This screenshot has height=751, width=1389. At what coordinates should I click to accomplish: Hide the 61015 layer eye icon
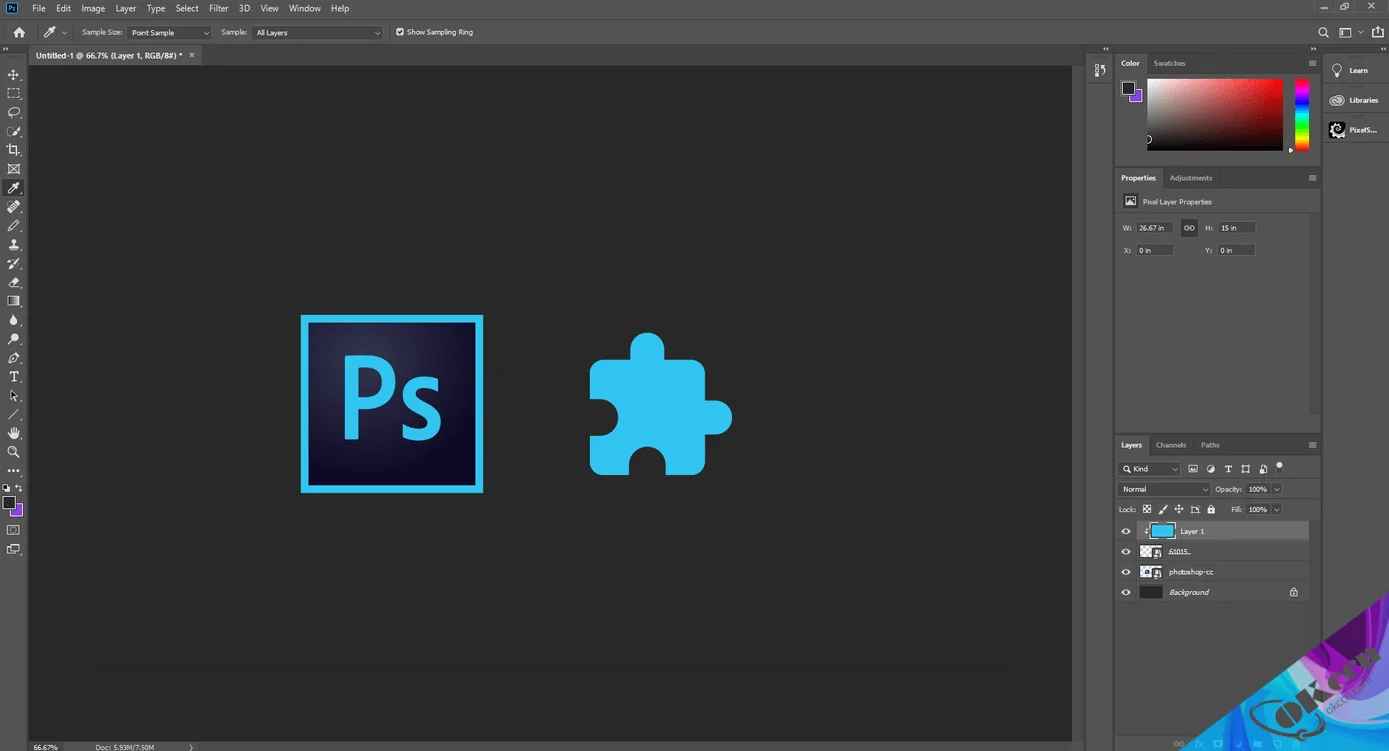pos(1126,552)
